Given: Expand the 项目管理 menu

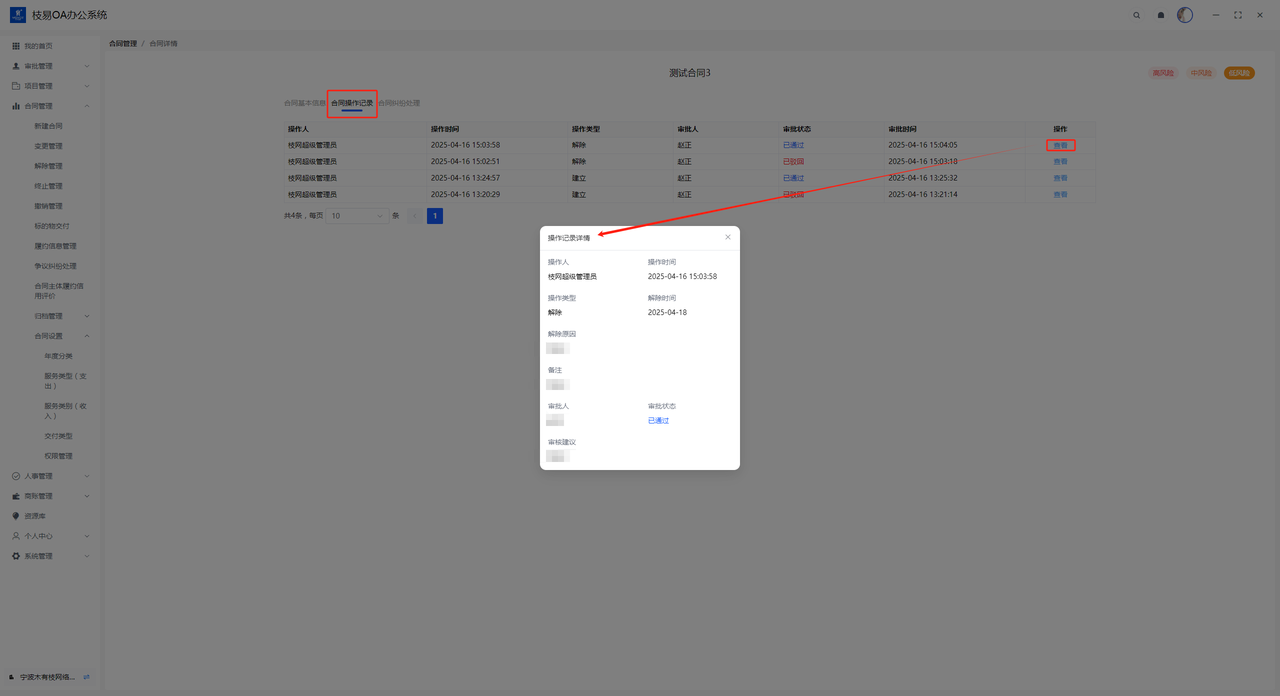Looking at the screenshot, I should (50, 86).
